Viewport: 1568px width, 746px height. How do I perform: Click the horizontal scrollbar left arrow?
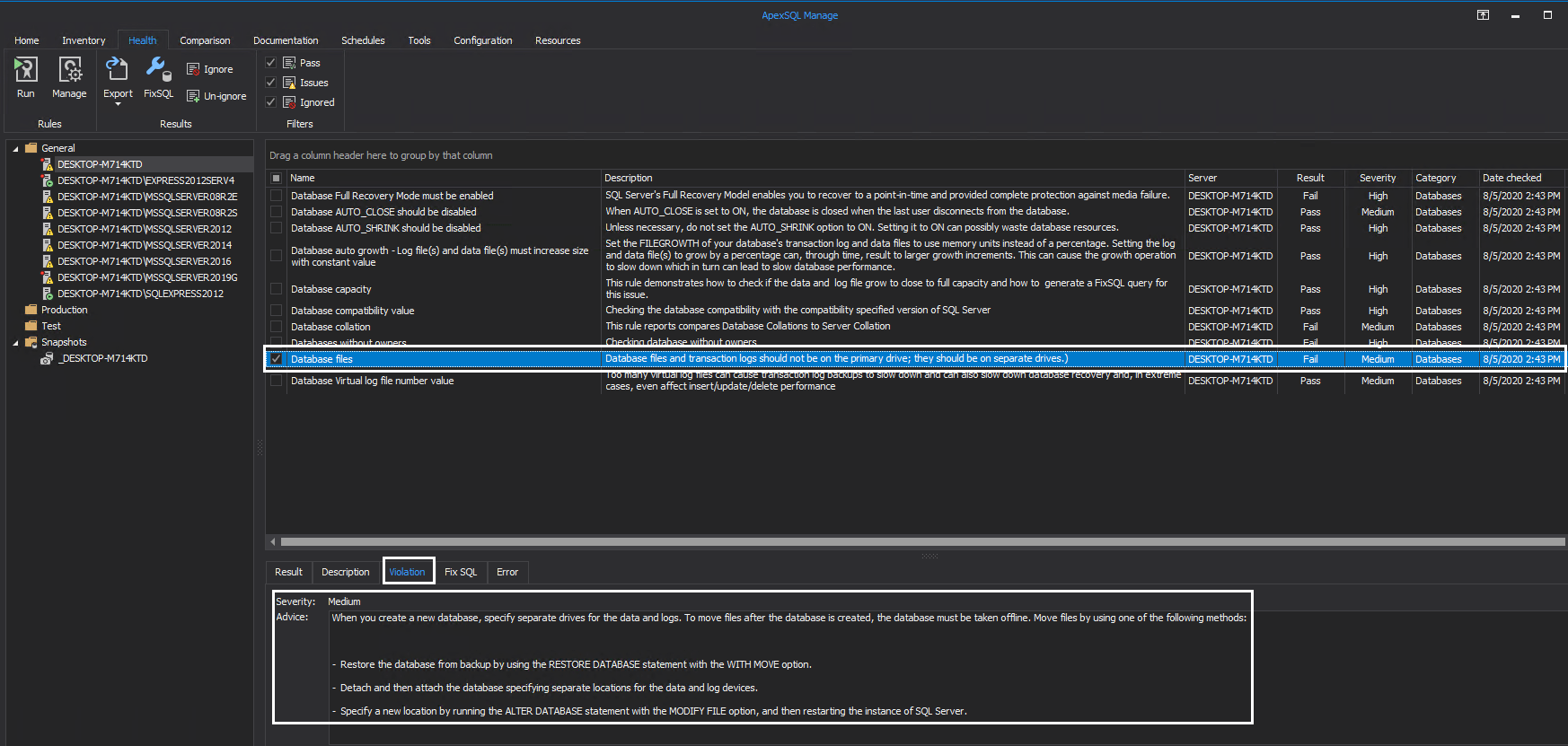pyautogui.click(x=273, y=541)
